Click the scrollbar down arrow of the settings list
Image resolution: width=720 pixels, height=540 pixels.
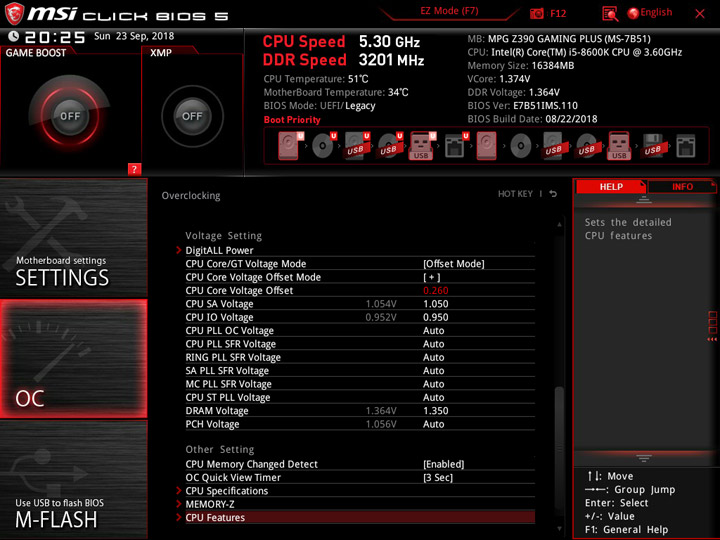point(559,529)
